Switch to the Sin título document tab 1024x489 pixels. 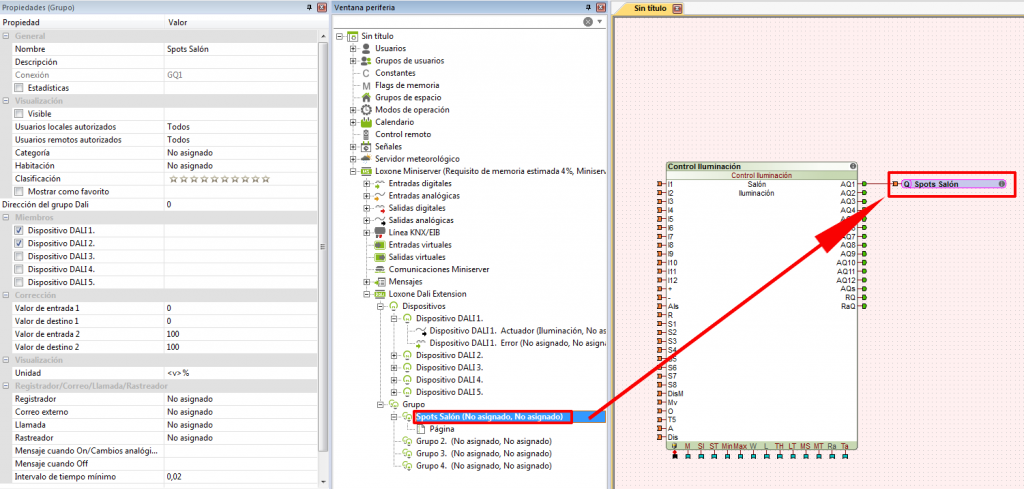650,8
